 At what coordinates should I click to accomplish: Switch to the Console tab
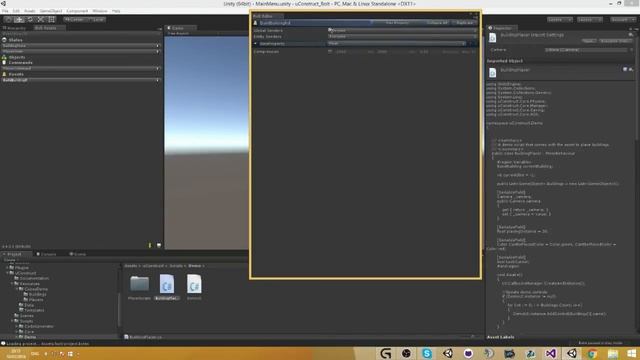47,254
